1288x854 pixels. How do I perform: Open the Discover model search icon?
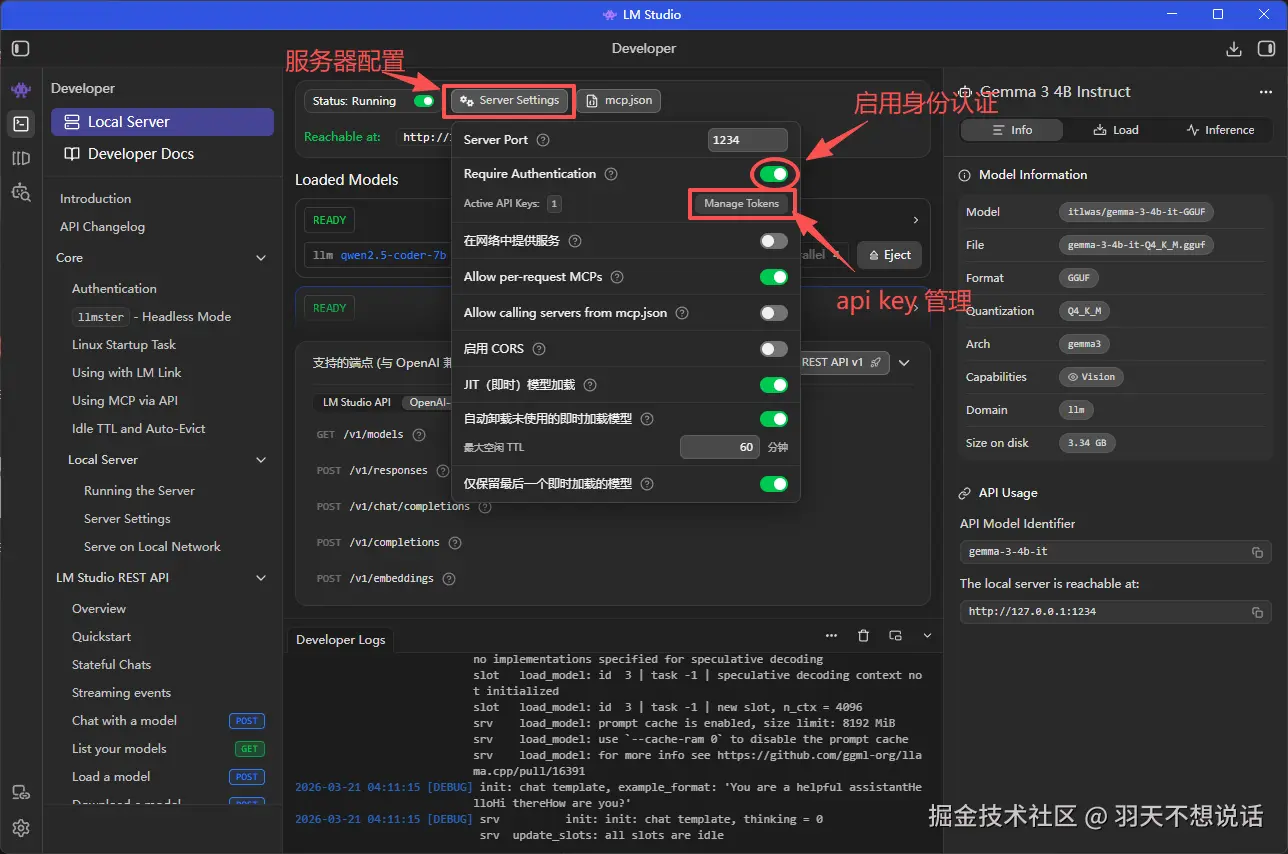20,192
